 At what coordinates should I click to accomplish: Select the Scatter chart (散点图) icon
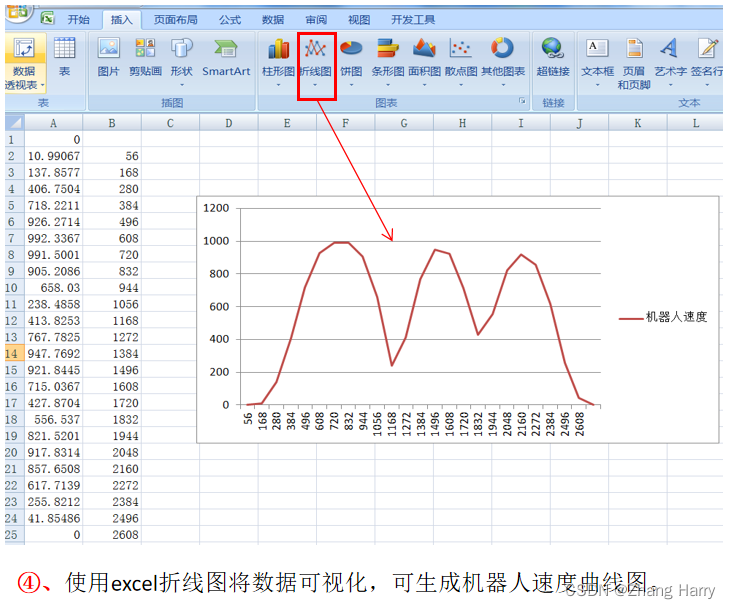(461, 48)
